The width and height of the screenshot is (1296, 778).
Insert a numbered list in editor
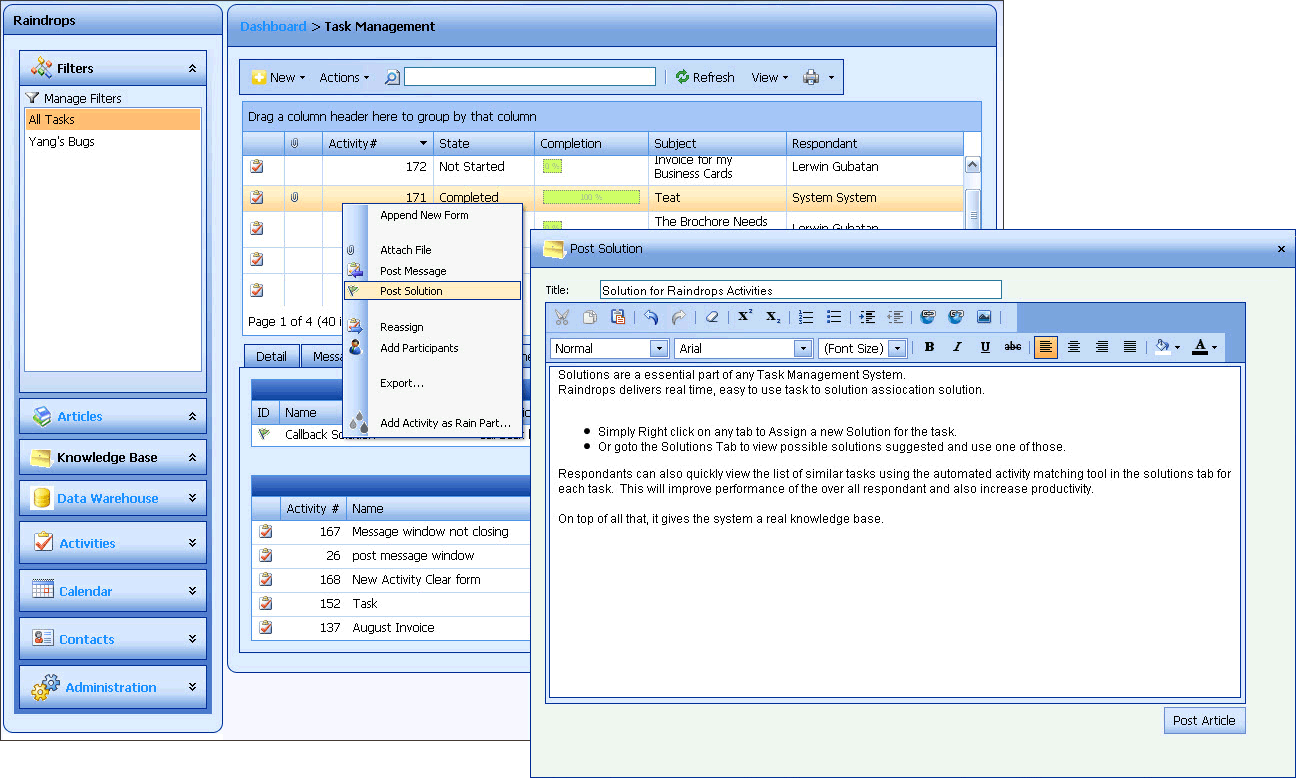[x=806, y=317]
